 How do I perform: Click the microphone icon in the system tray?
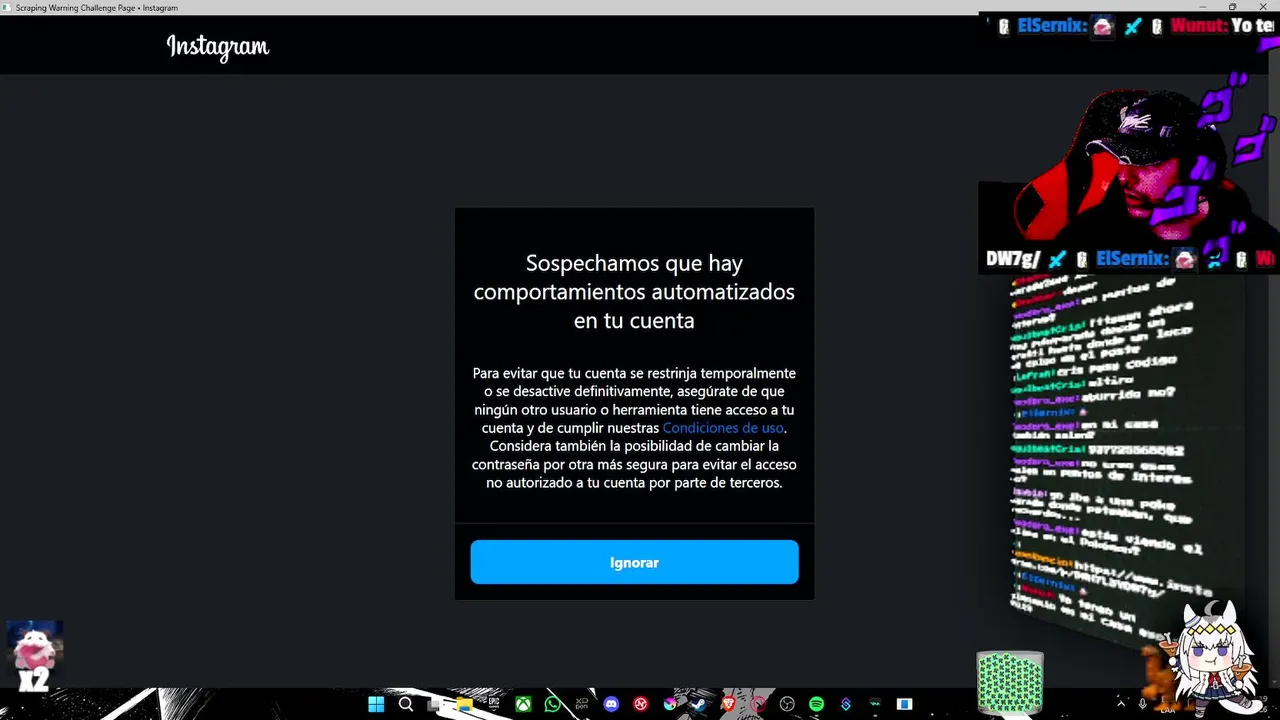[x=1143, y=704]
